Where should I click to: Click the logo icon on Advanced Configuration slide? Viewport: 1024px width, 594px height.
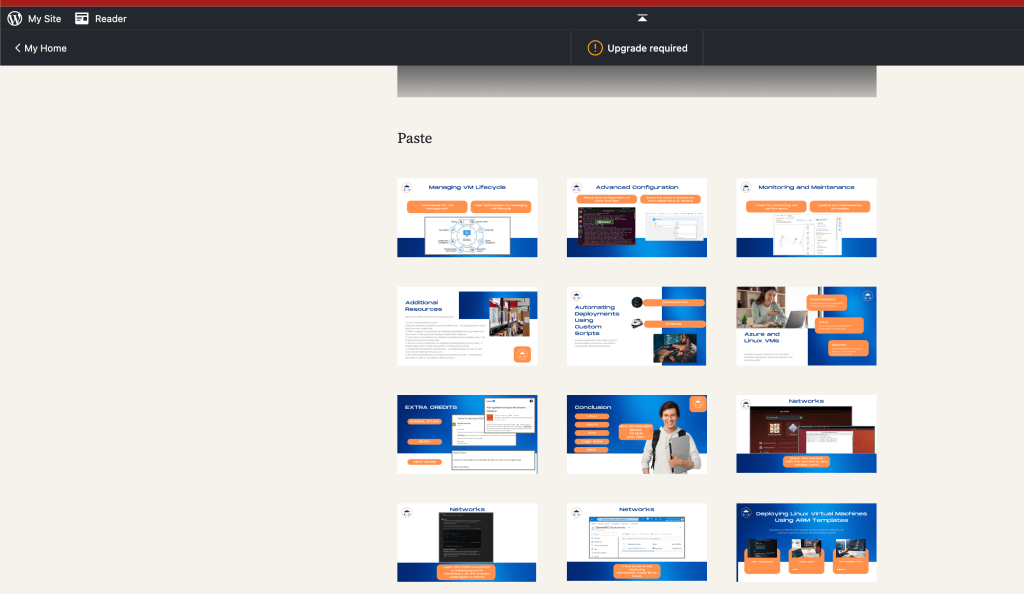(x=577, y=187)
